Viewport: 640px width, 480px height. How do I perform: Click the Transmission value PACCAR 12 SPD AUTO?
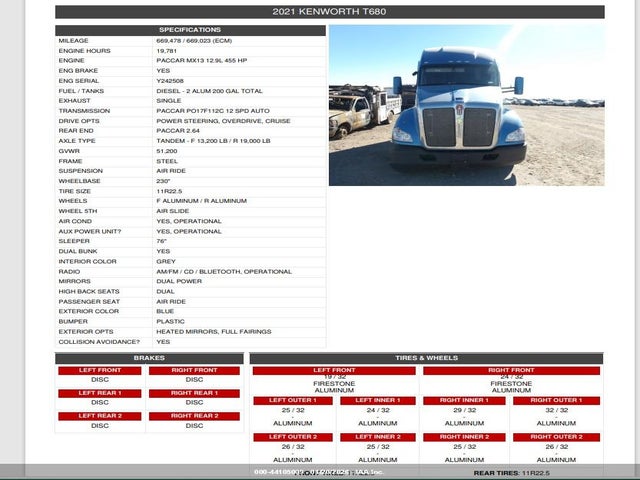[213, 110]
